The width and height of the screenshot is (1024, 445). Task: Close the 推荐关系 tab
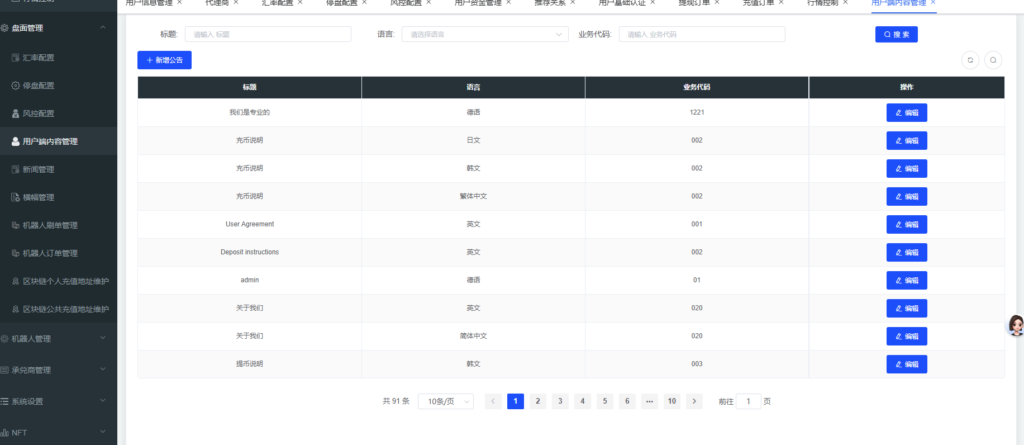pyautogui.click(x=573, y=3)
